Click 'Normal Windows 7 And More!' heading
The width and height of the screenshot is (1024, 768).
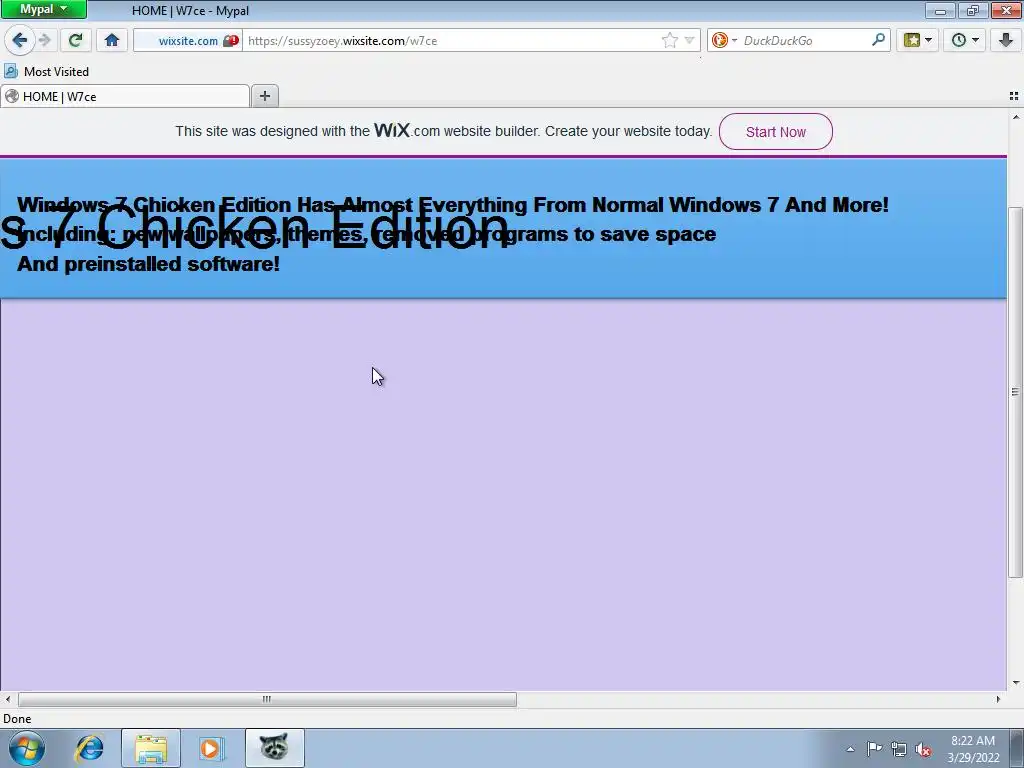point(741,204)
